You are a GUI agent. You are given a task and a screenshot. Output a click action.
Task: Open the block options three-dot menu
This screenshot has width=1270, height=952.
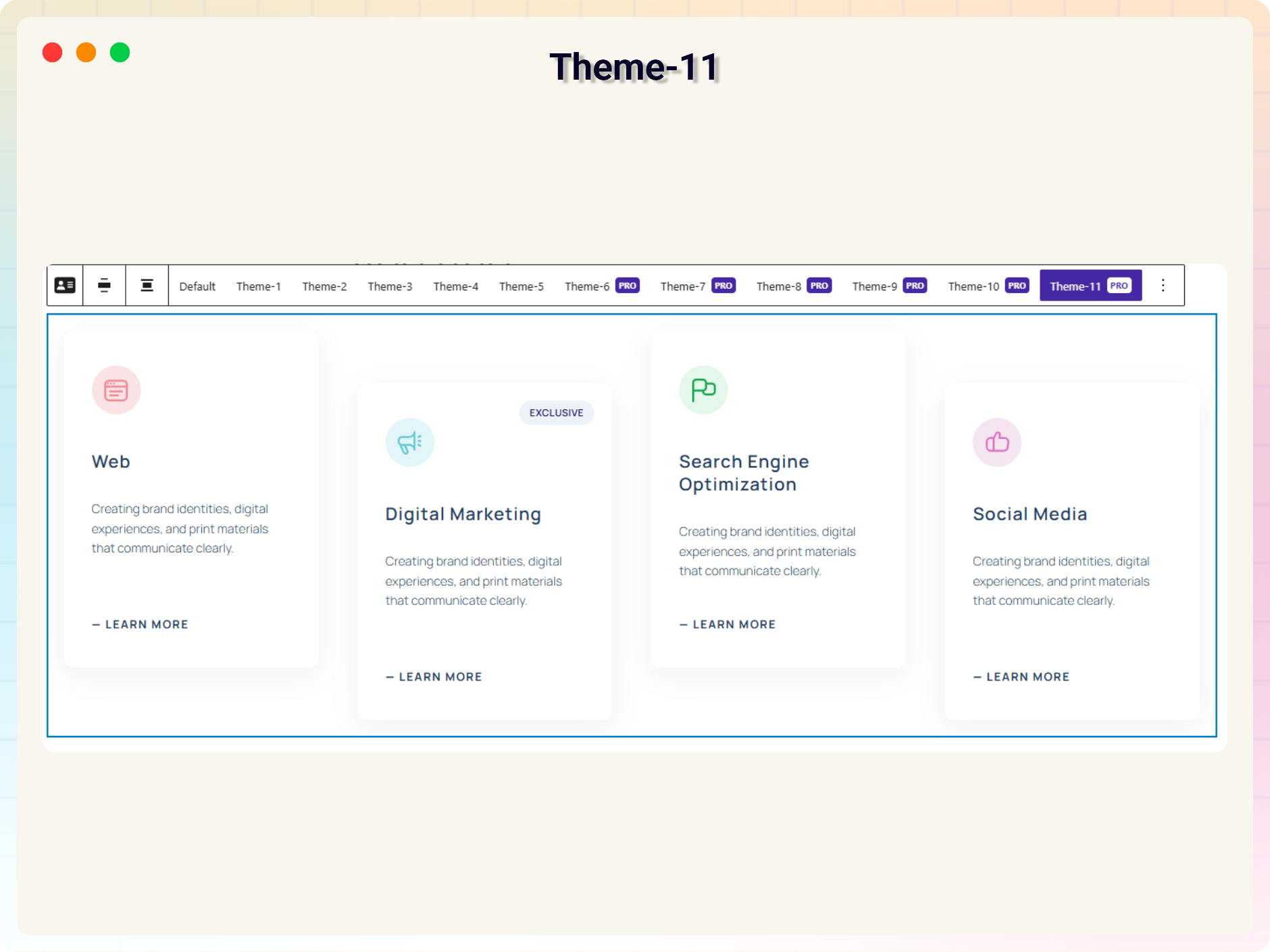tap(1163, 286)
